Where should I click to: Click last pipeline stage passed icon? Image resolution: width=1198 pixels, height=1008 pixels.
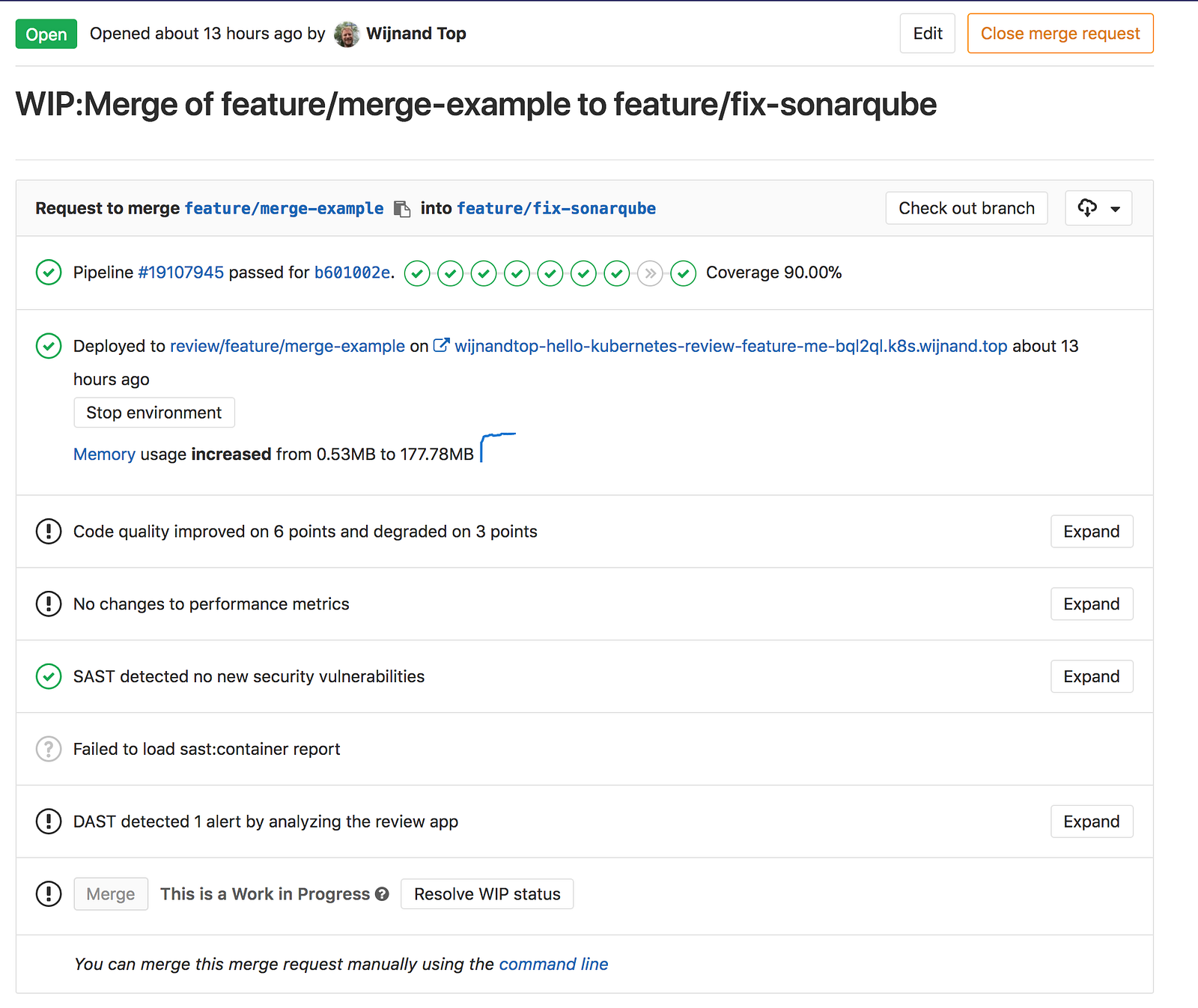click(x=683, y=273)
